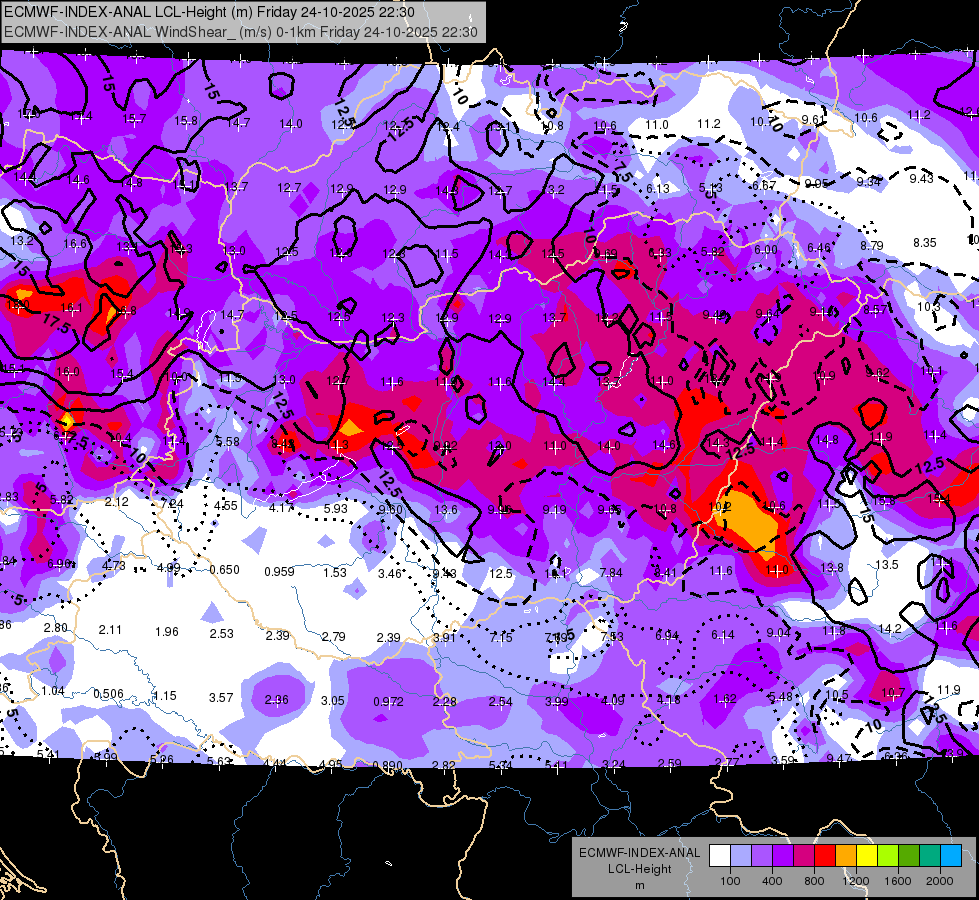Image resolution: width=979 pixels, height=900 pixels.
Task: Click the grid value 0.959
Action: click(x=279, y=571)
